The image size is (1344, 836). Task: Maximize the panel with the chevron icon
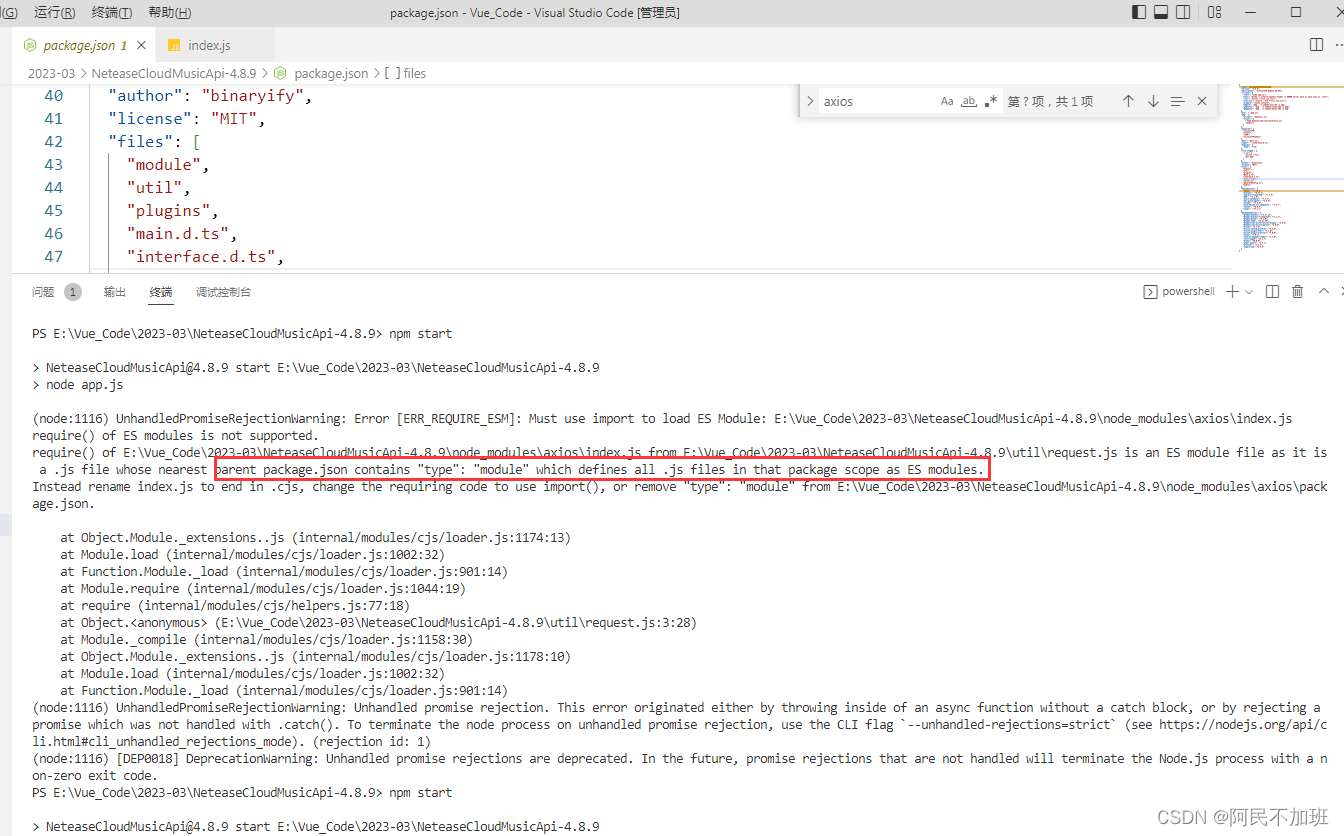pyautogui.click(x=1322, y=291)
